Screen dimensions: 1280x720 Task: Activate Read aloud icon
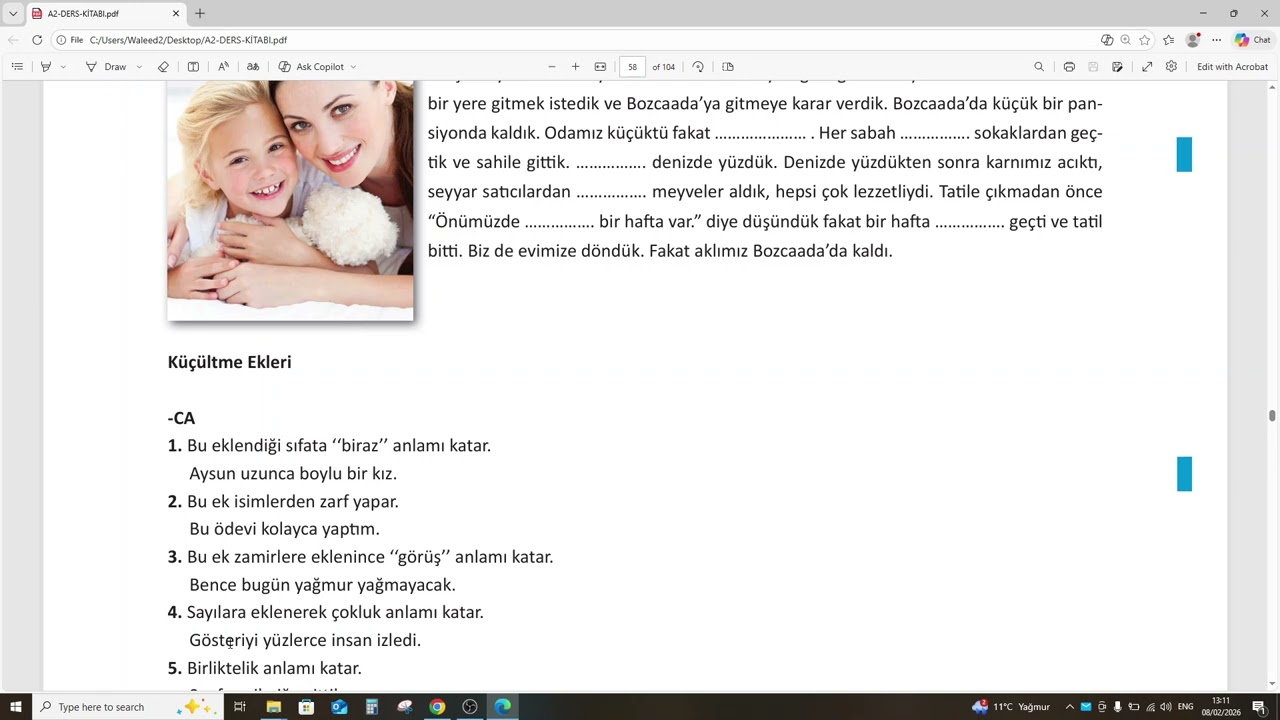(x=223, y=67)
